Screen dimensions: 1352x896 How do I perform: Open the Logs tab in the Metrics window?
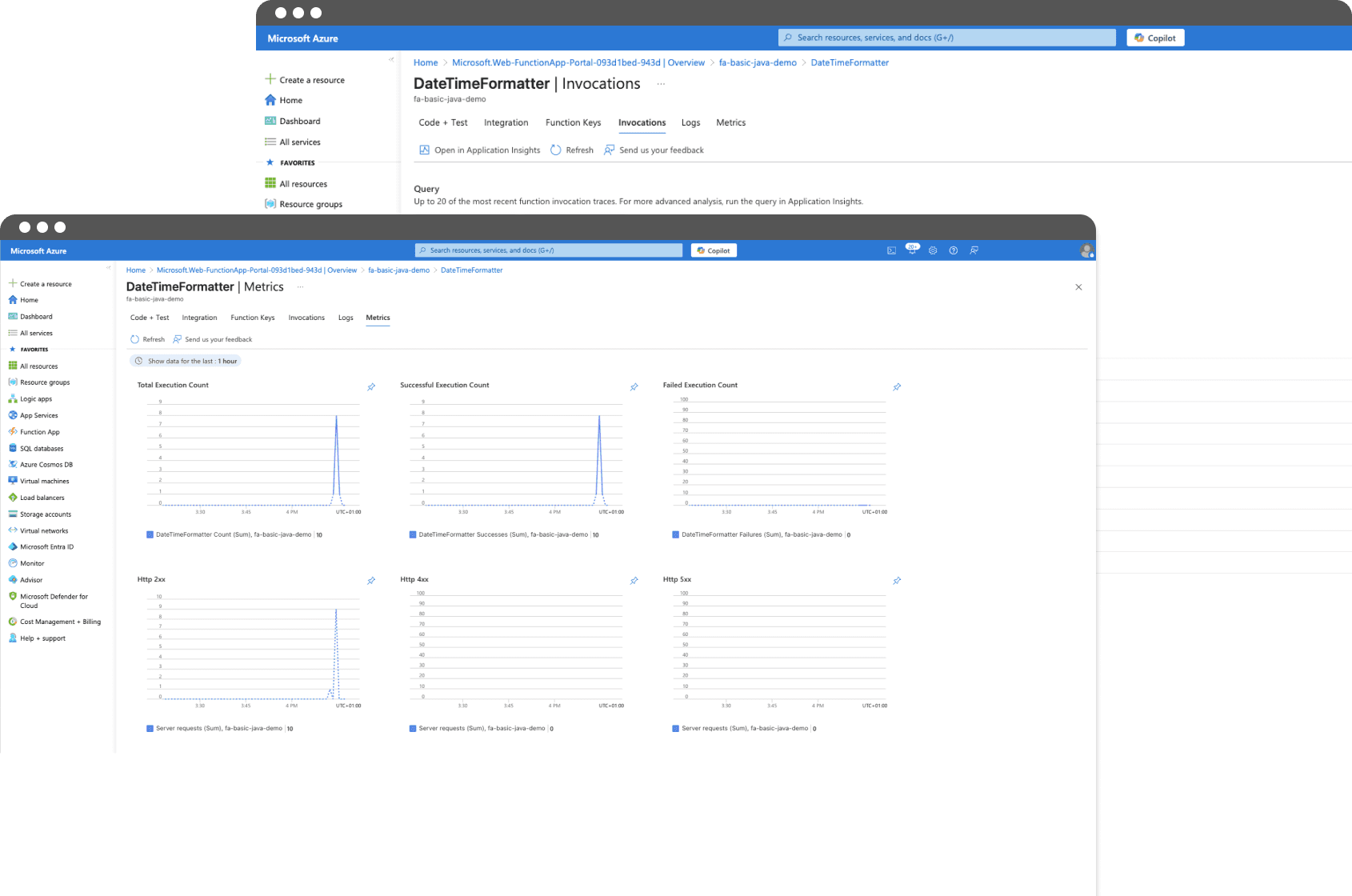(x=346, y=318)
